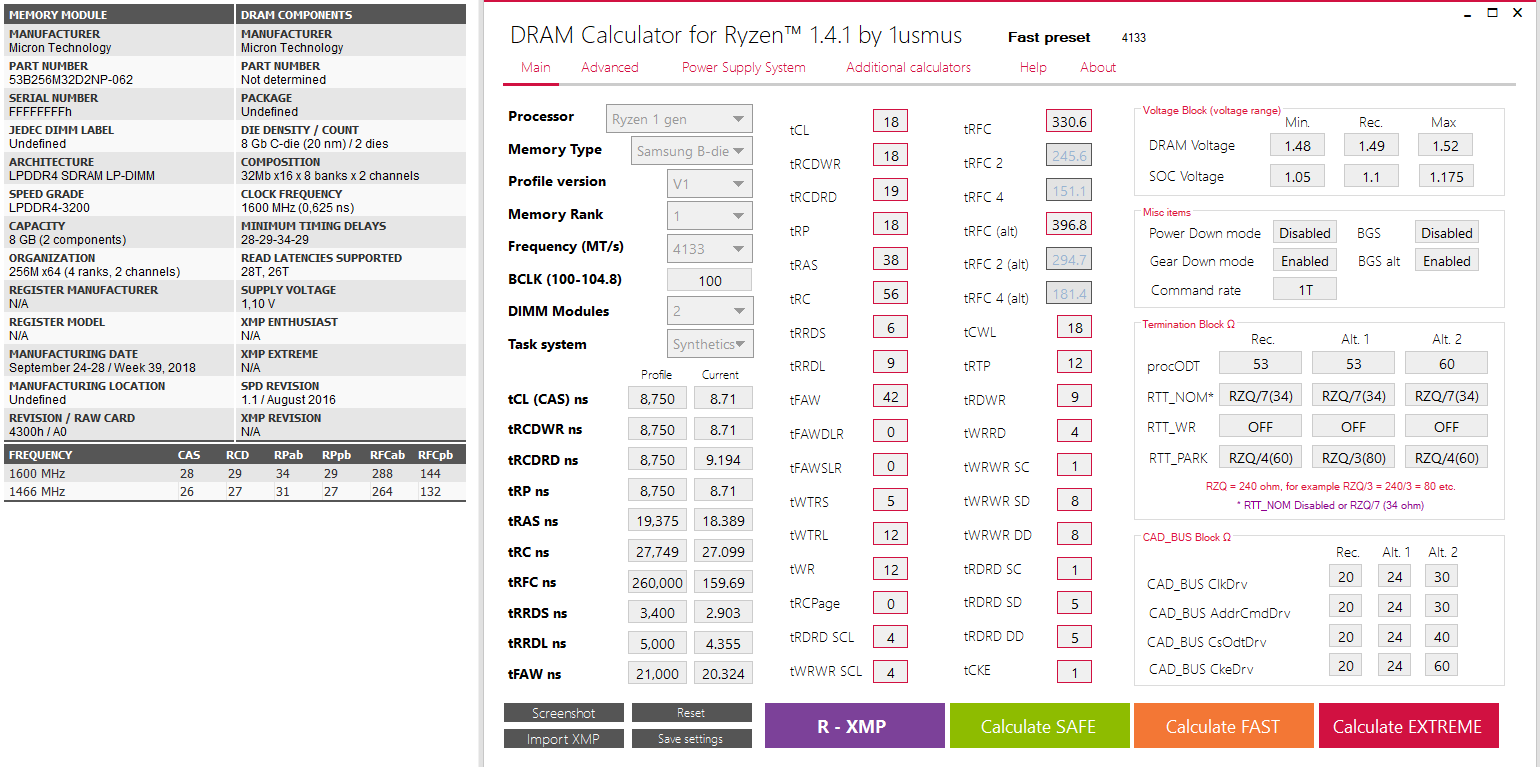Open the Memory Rank dropdown
The height and width of the screenshot is (767, 1540).
[710, 216]
